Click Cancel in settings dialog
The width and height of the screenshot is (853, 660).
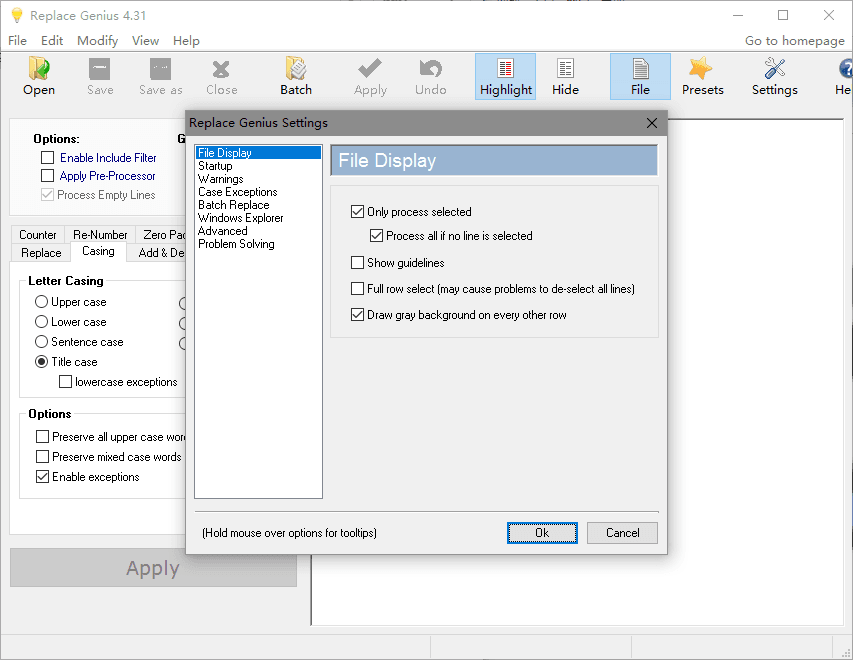622,533
